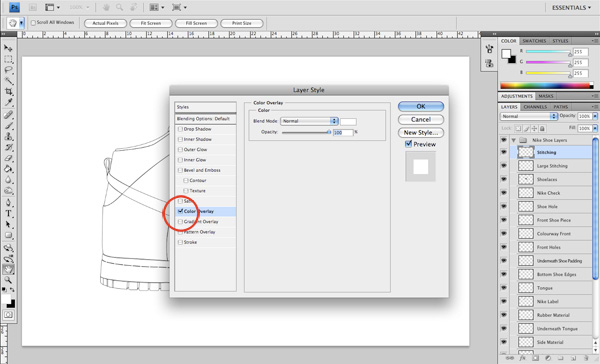The height and width of the screenshot is (364, 600).
Task: Open the Blend Mode dropdown in dialog
Action: tap(309, 121)
